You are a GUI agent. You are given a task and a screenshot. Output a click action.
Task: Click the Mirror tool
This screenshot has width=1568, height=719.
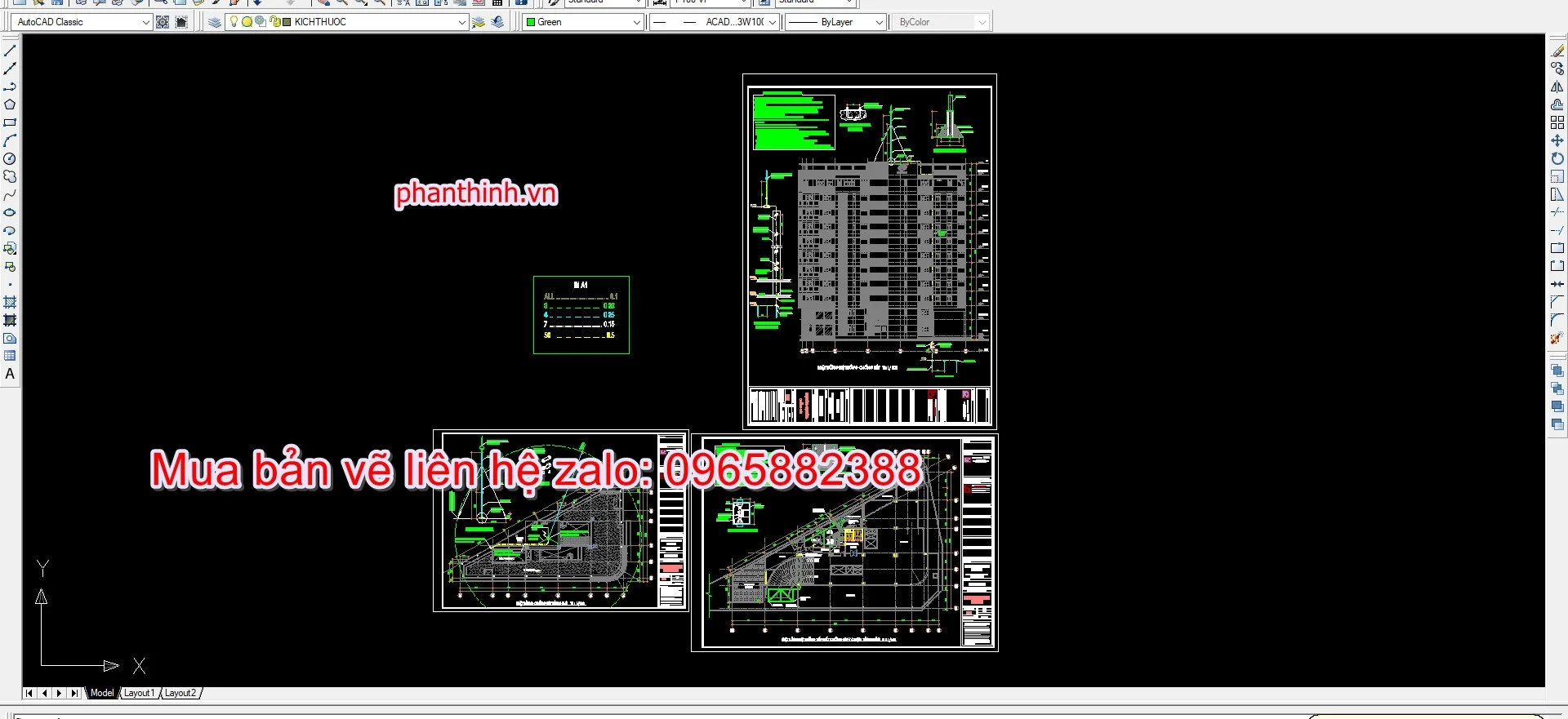point(1557,87)
